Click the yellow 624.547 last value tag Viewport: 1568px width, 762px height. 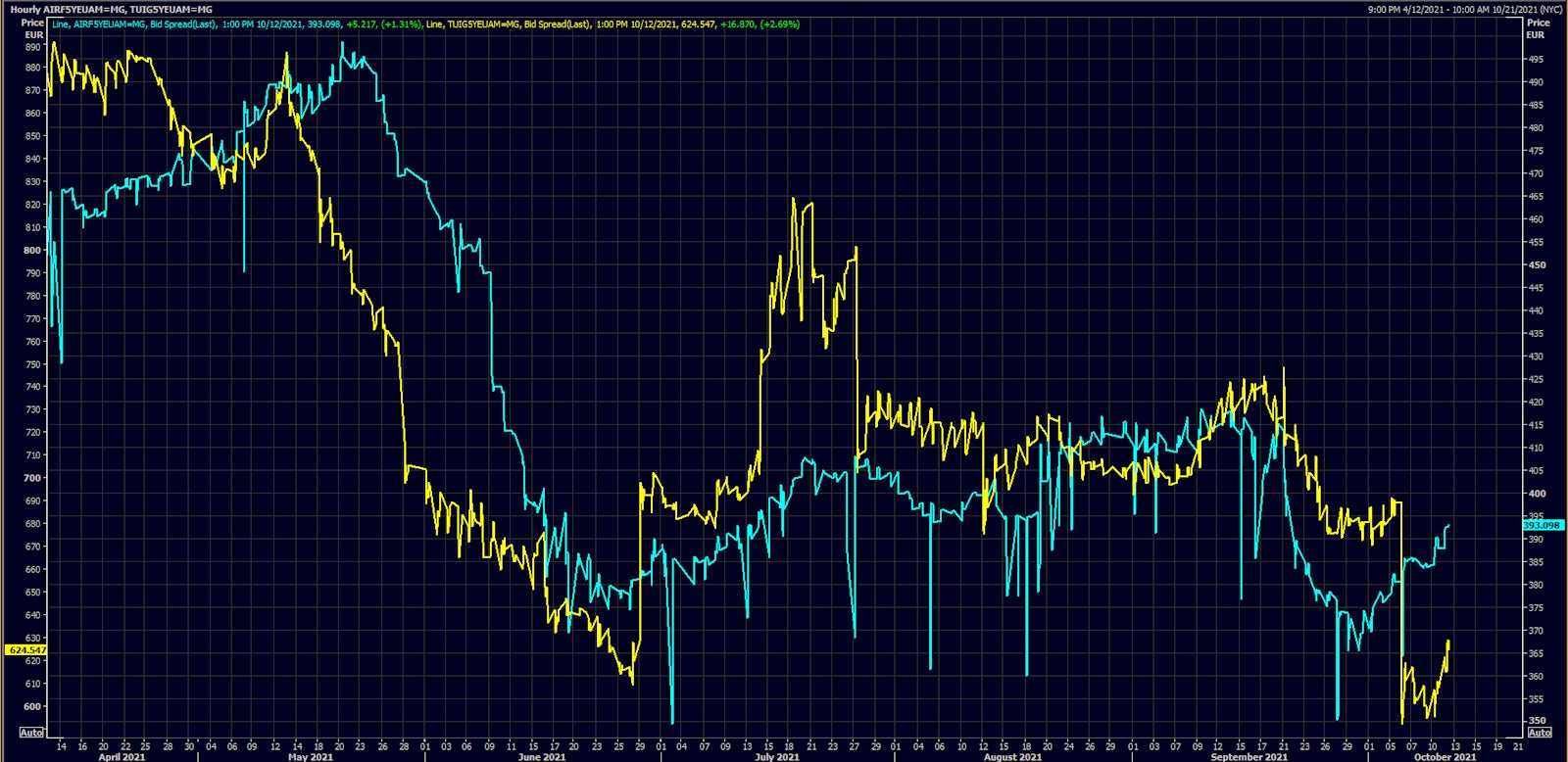pyautogui.click(x=25, y=649)
